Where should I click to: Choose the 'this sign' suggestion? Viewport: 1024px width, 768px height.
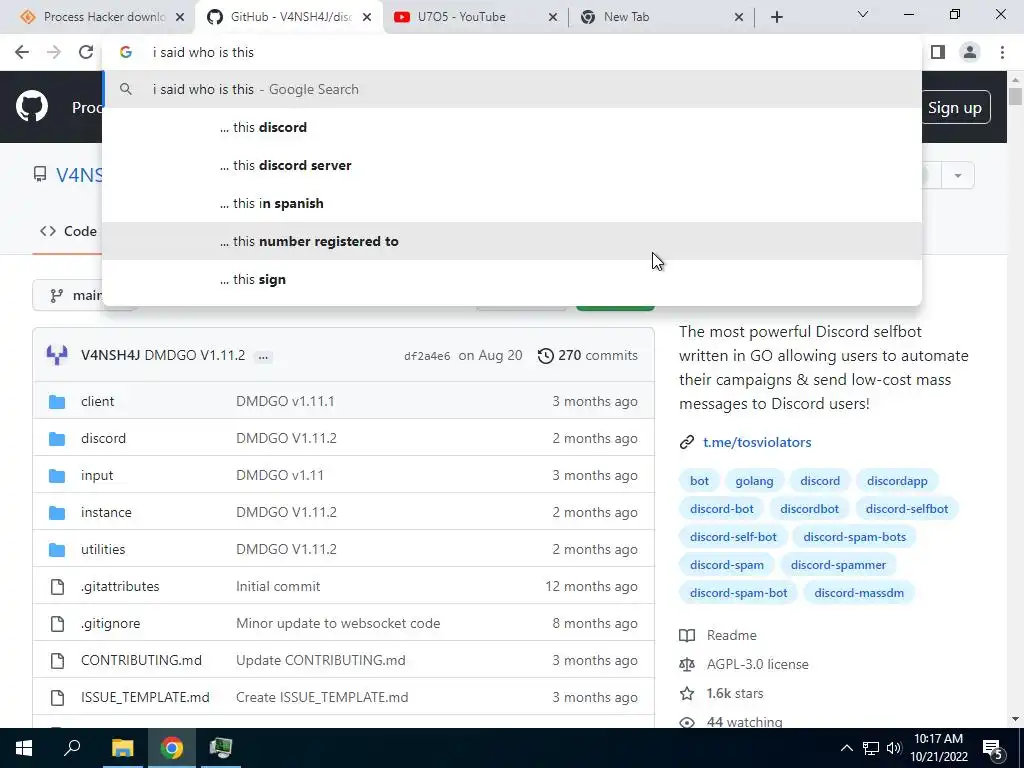pos(512,279)
